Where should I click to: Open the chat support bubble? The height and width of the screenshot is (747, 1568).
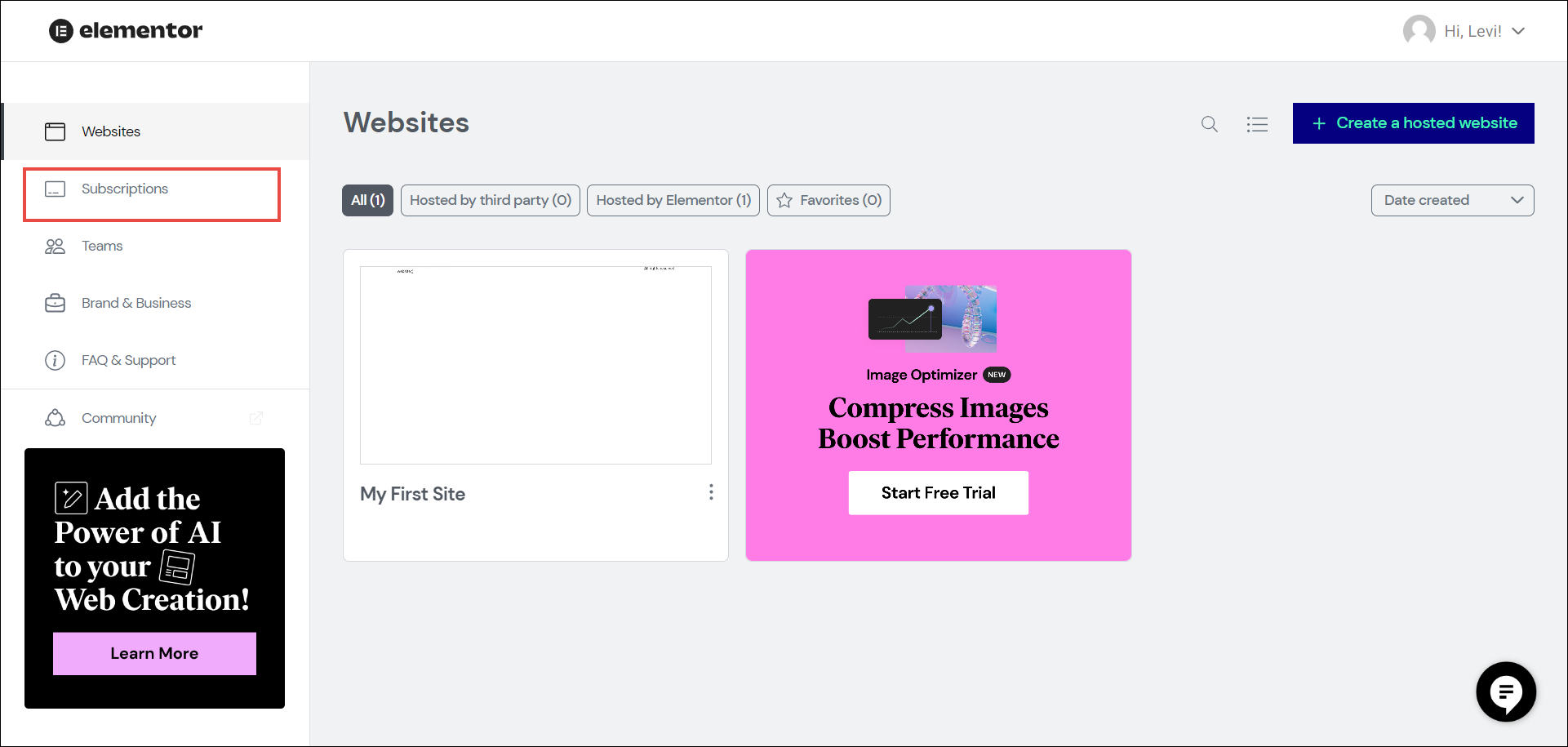[1506, 691]
